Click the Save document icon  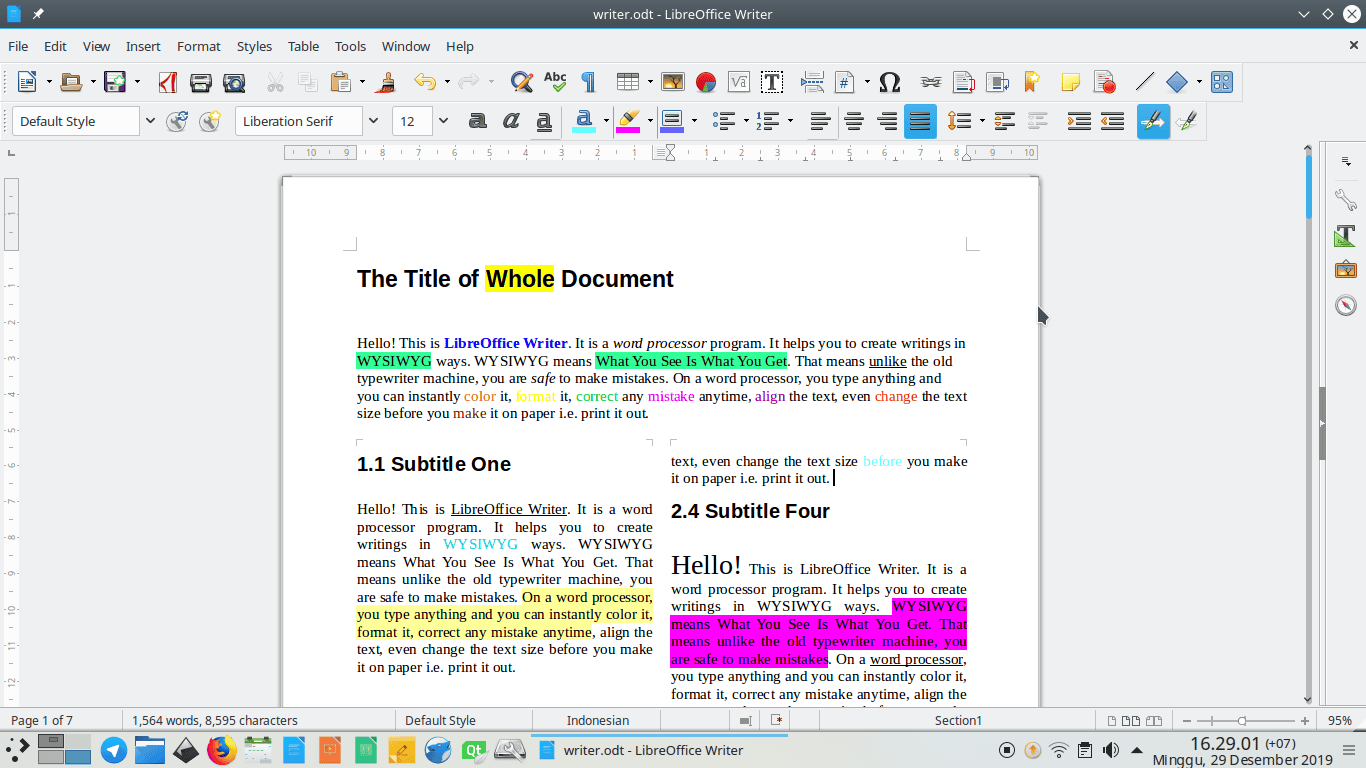coord(114,82)
